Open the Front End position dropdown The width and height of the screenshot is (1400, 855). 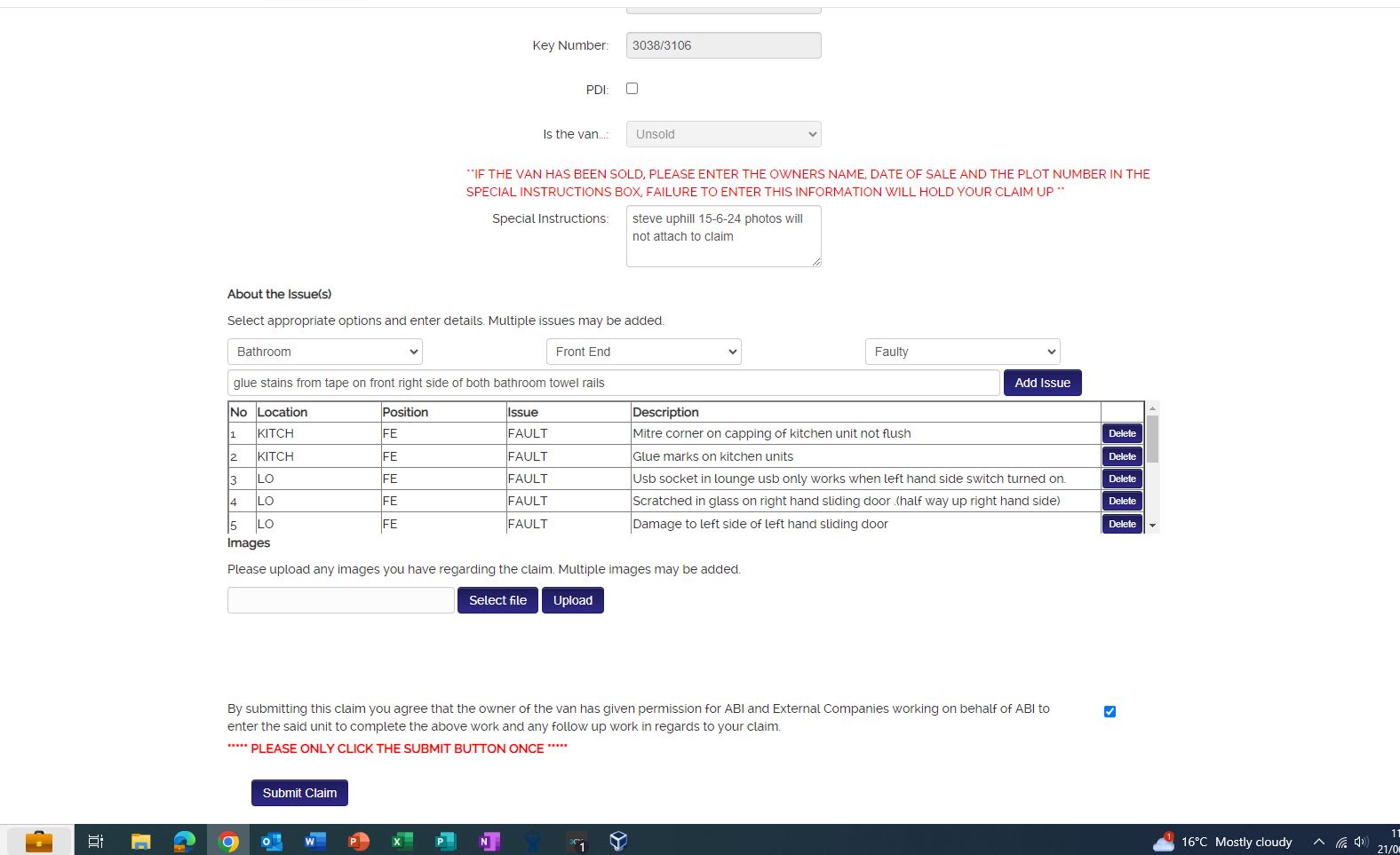[x=644, y=352]
